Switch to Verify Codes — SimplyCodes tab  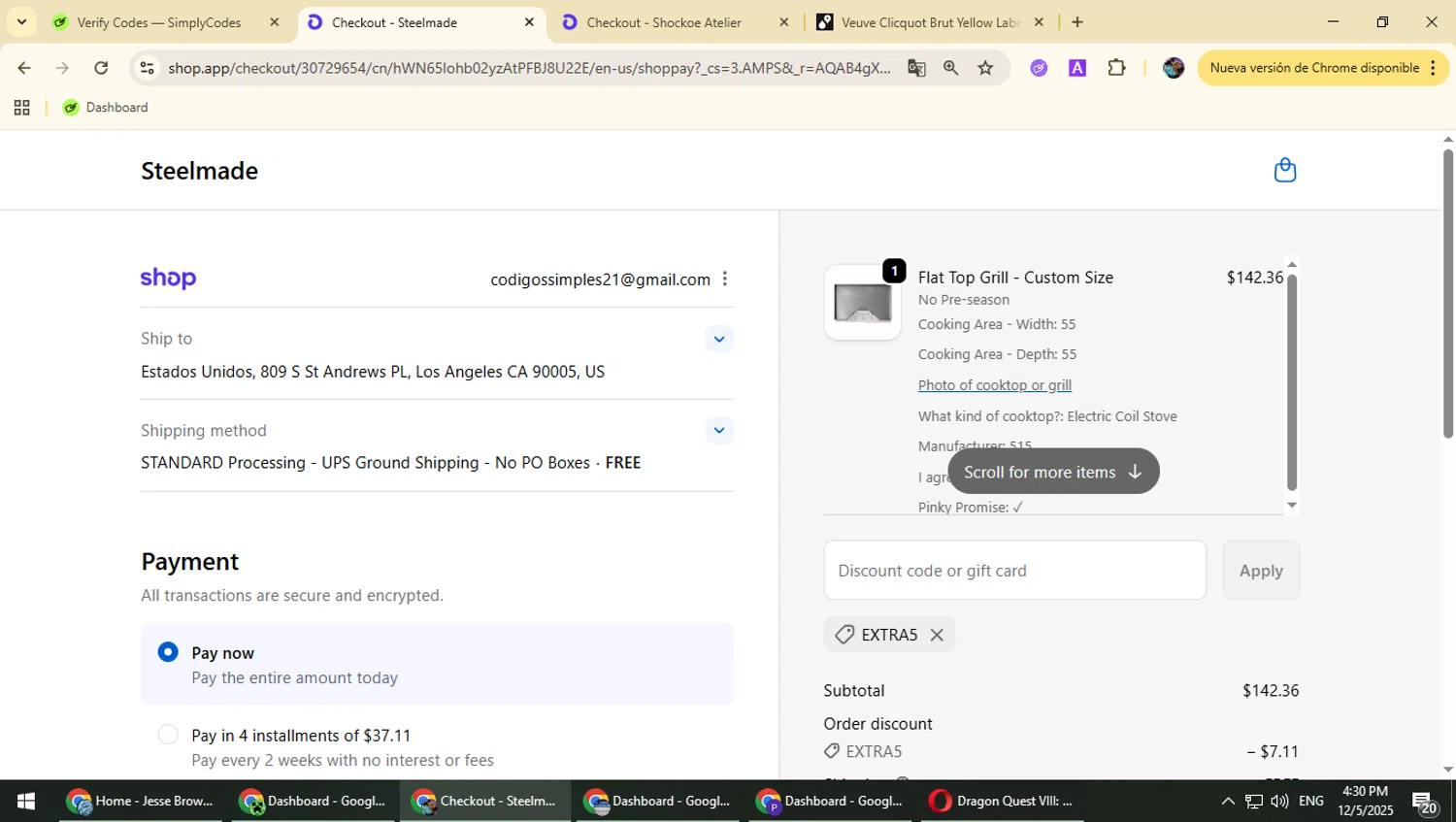pos(158,22)
